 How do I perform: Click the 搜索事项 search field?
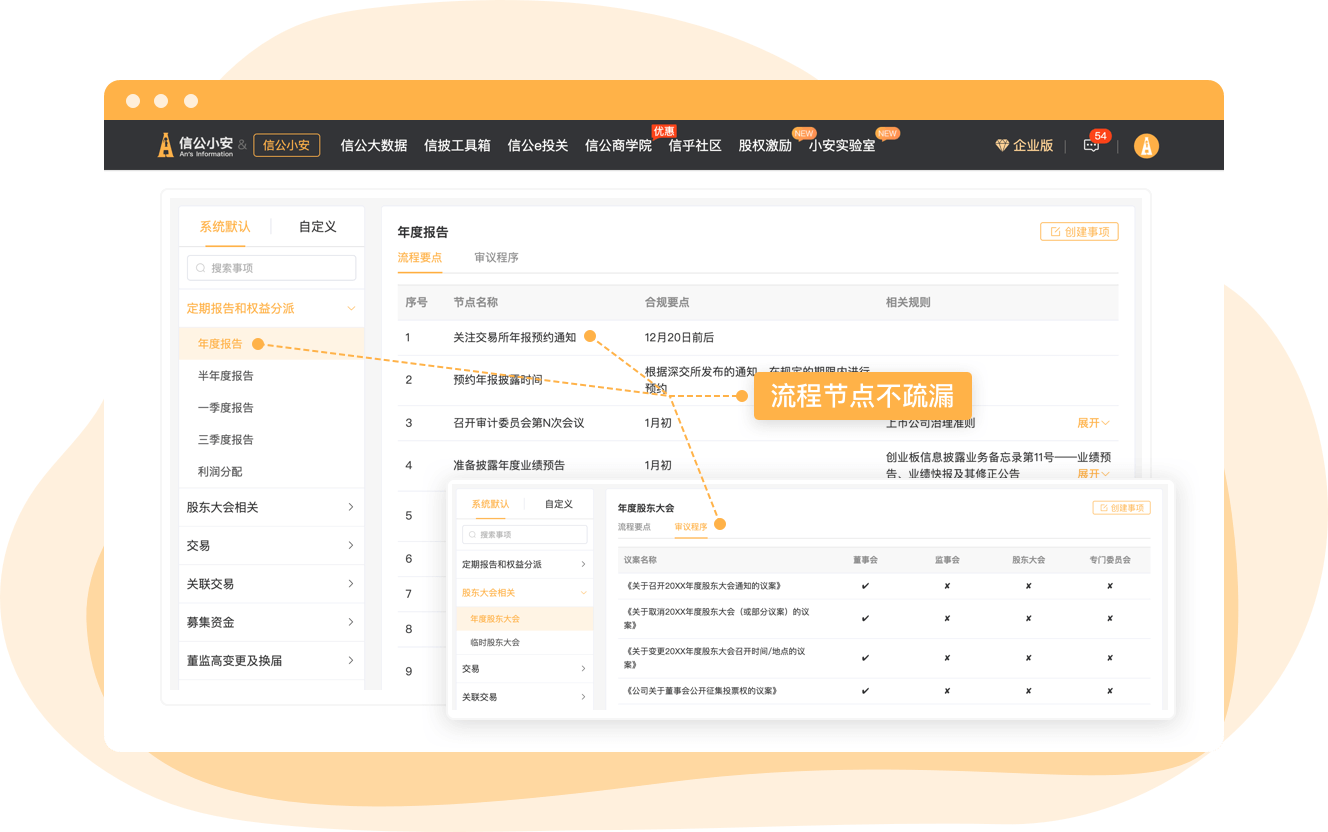point(272,268)
